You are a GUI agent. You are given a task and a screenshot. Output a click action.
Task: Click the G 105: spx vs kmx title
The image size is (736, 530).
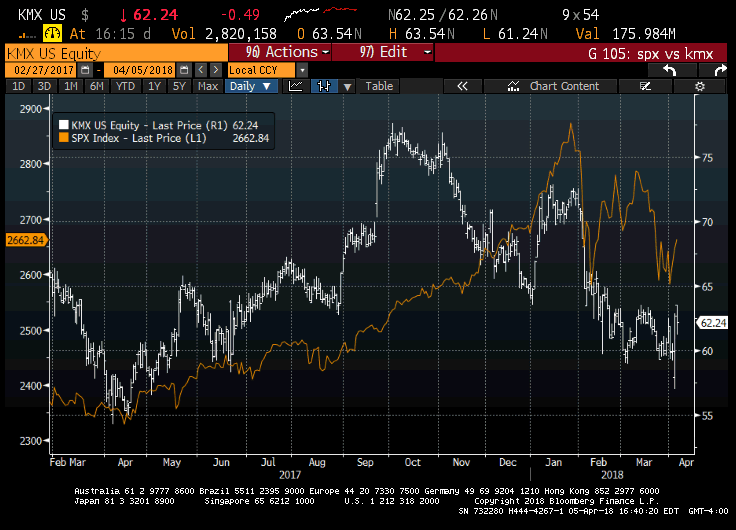click(x=651, y=54)
